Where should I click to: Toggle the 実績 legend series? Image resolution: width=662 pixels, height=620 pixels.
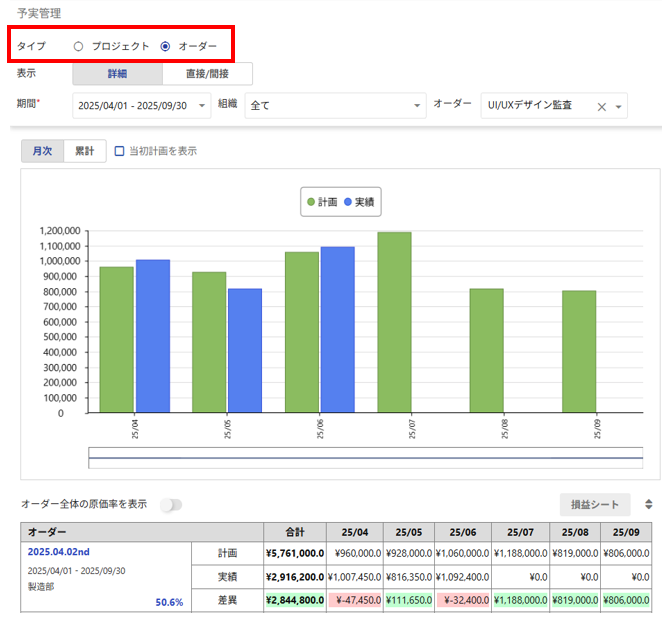(359, 202)
